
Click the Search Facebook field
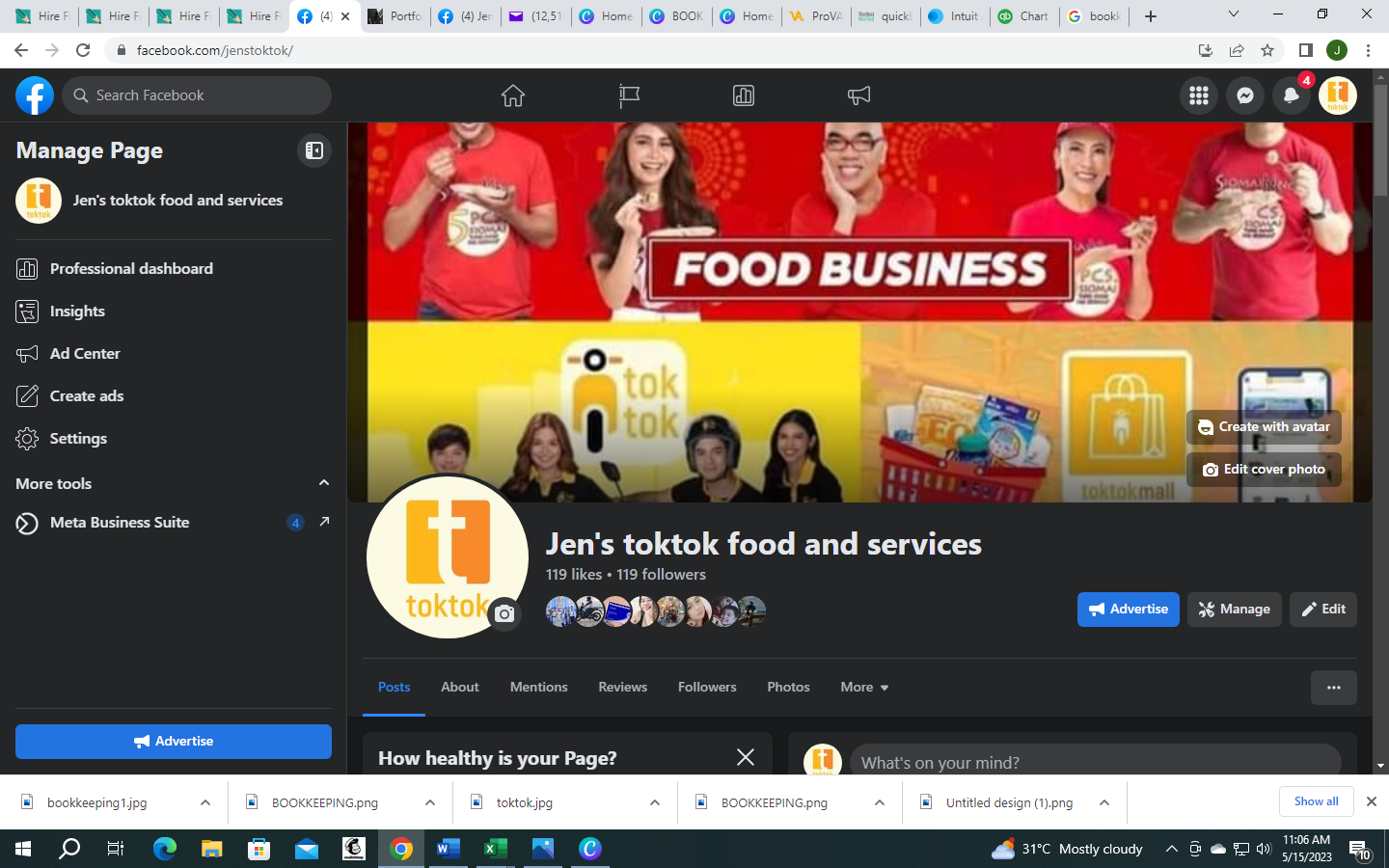(198, 95)
